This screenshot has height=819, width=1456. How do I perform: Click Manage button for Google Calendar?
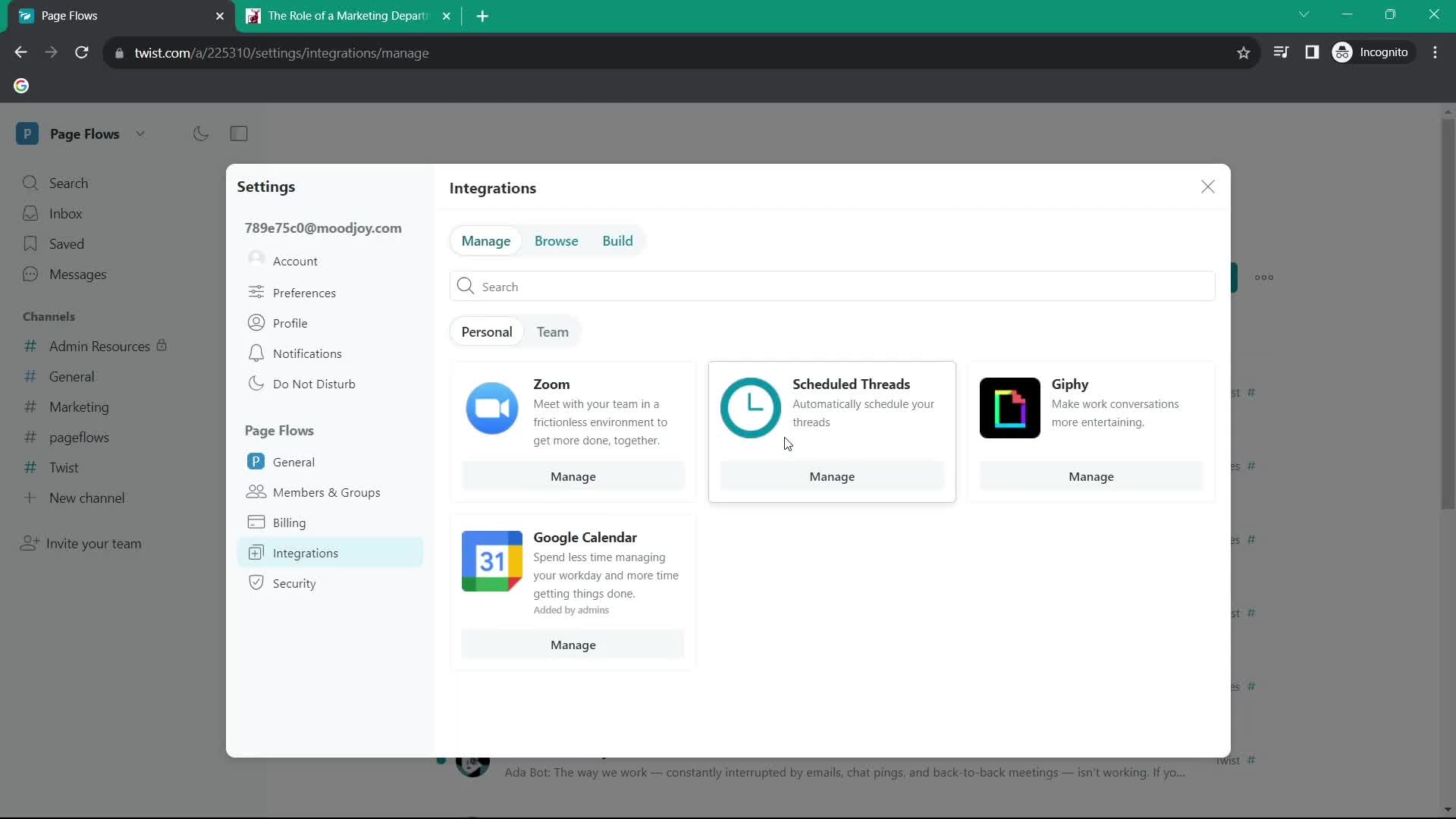pyautogui.click(x=573, y=644)
